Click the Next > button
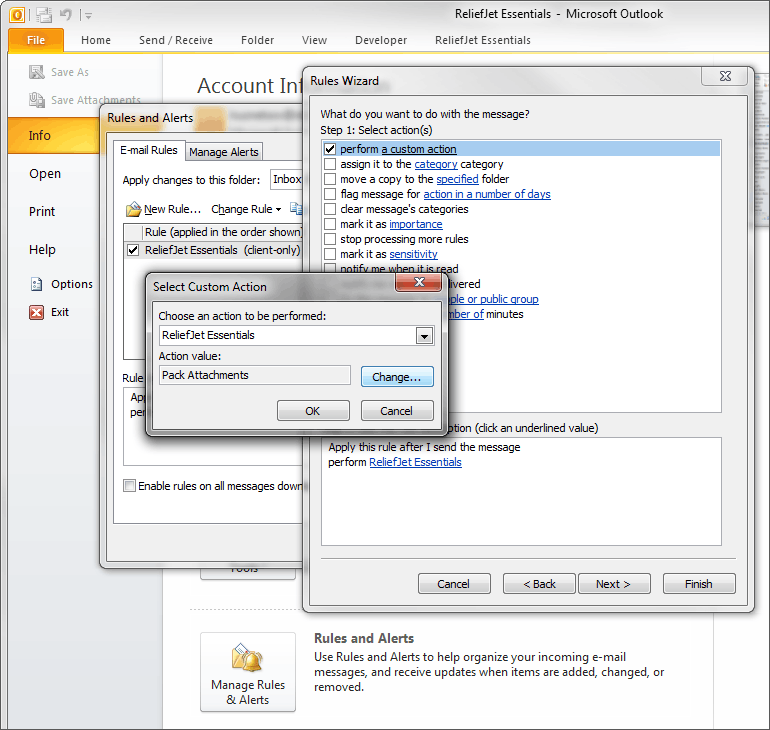This screenshot has height=730, width=770. tap(614, 584)
